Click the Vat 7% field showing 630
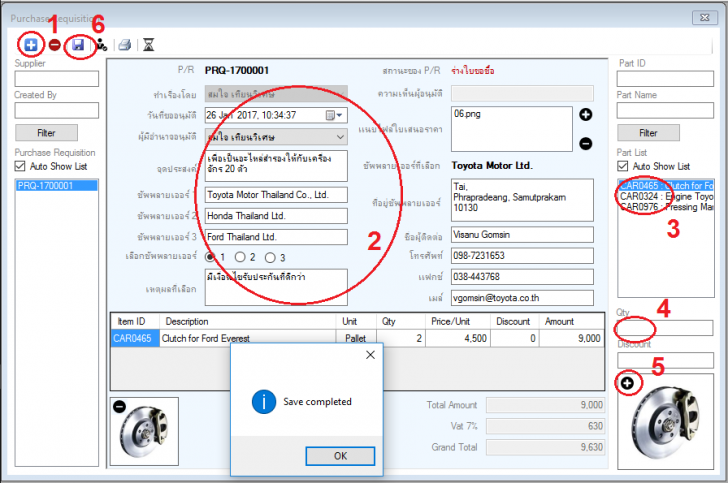Image resolution: width=728 pixels, height=483 pixels. (546, 426)
